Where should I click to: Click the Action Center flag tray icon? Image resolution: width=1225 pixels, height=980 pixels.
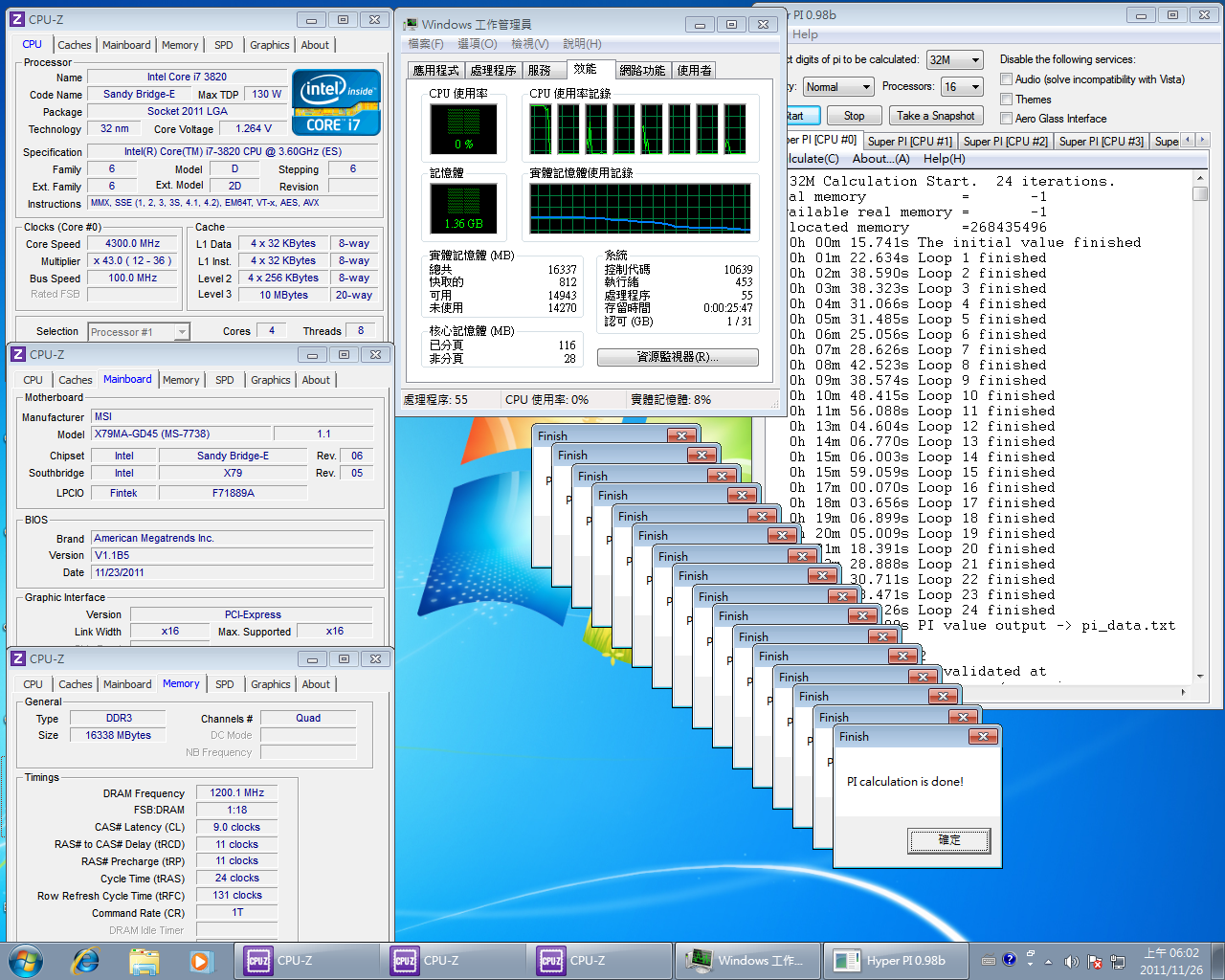tap(1094, 961)
